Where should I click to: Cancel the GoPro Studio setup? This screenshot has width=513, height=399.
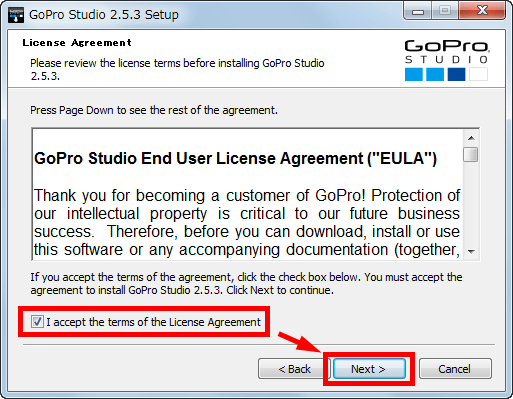point(455,369)
